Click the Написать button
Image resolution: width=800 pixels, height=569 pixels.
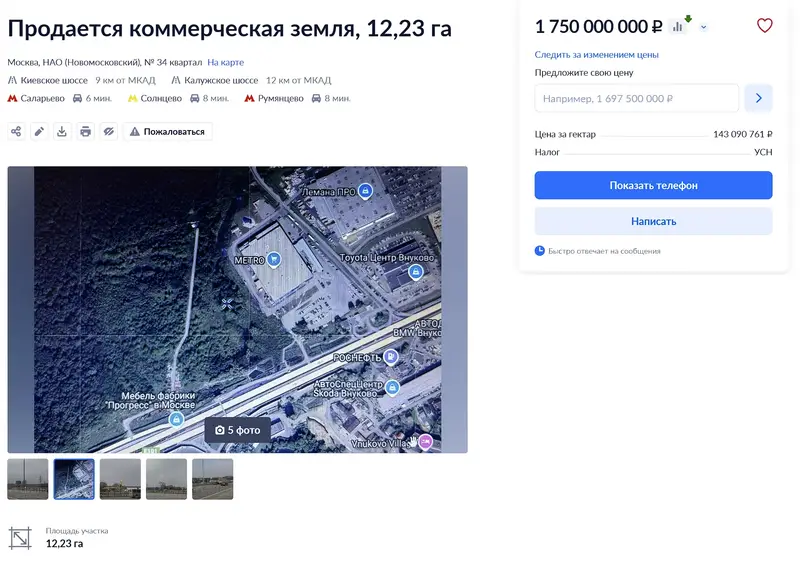tap(653, 221)
